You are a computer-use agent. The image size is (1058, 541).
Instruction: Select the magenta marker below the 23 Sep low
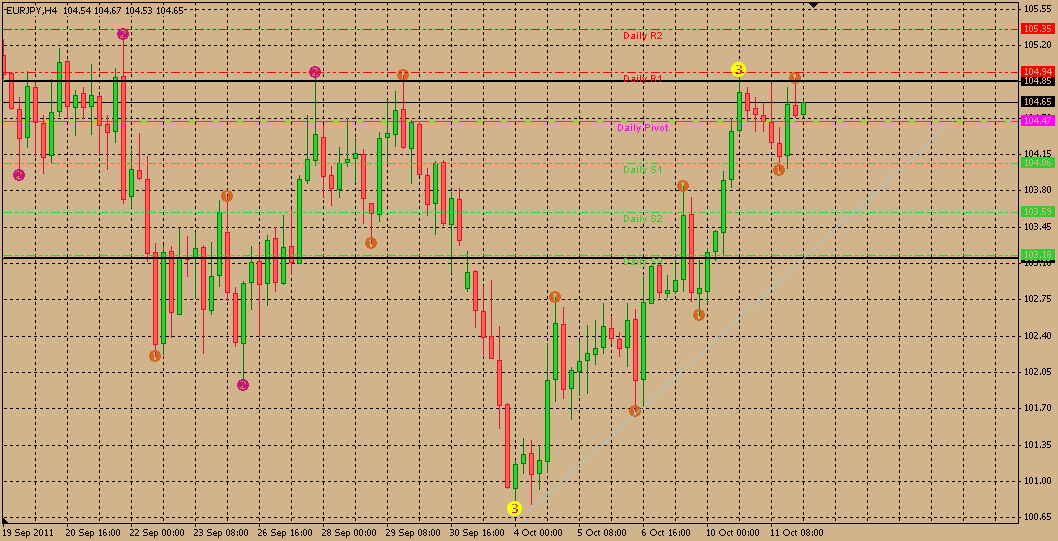point(243,384)
